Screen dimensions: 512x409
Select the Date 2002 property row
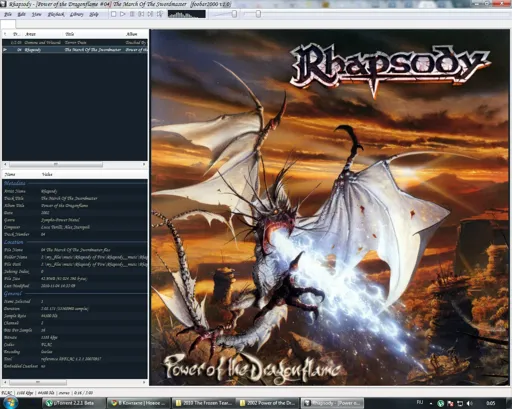[x=75, y=213]
